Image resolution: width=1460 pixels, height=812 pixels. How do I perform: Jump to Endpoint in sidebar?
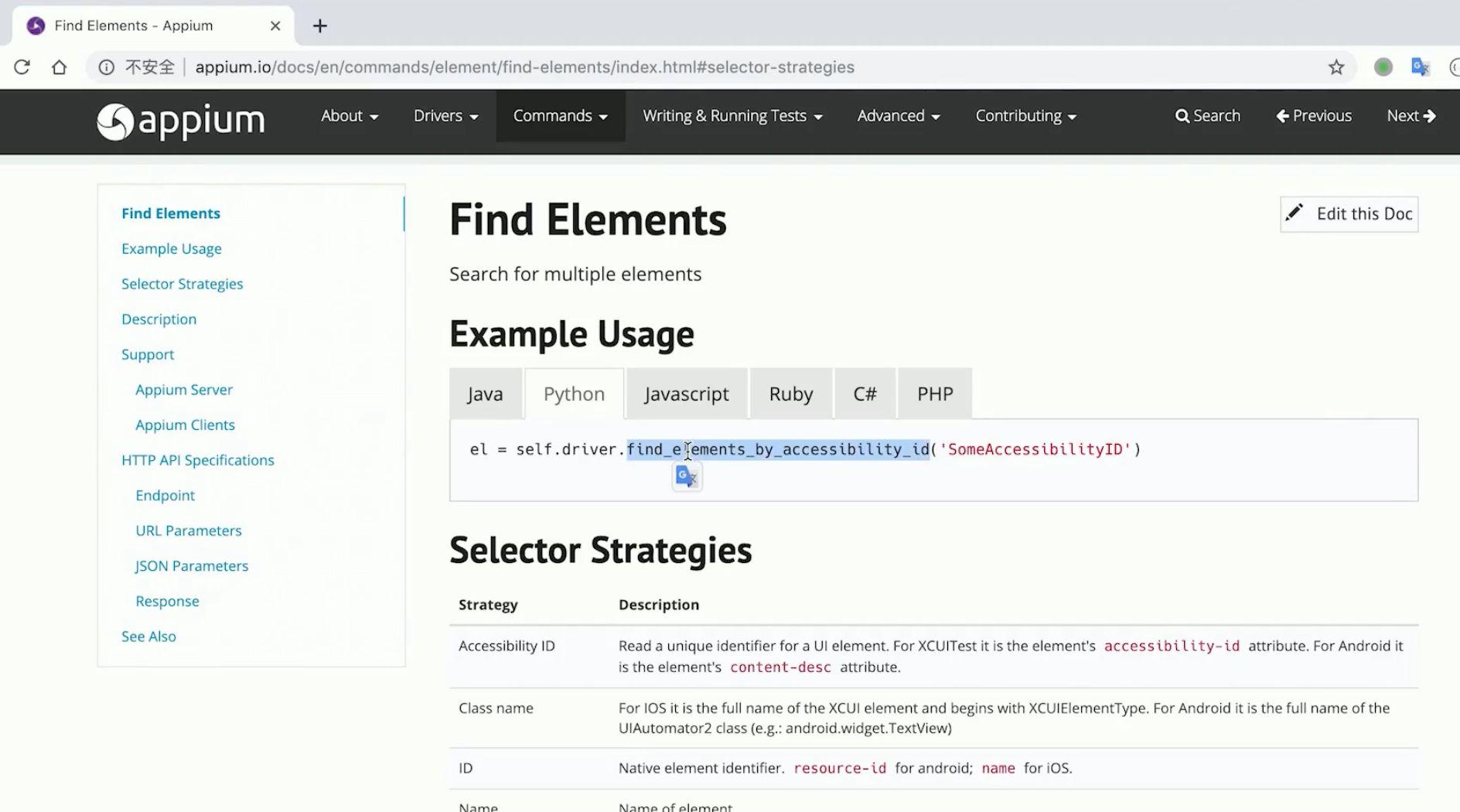(x=165, y=496)
